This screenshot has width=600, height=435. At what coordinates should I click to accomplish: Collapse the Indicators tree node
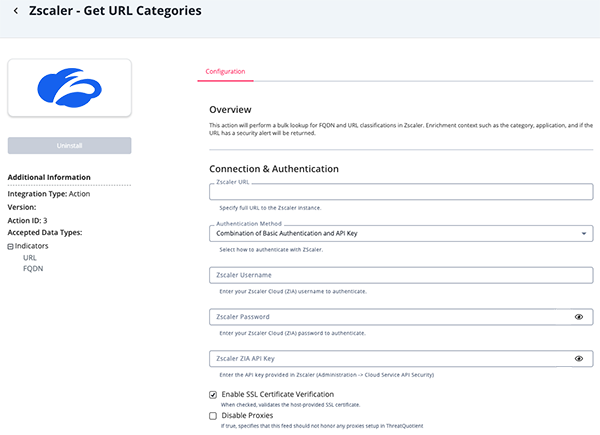tap(10, 247)
